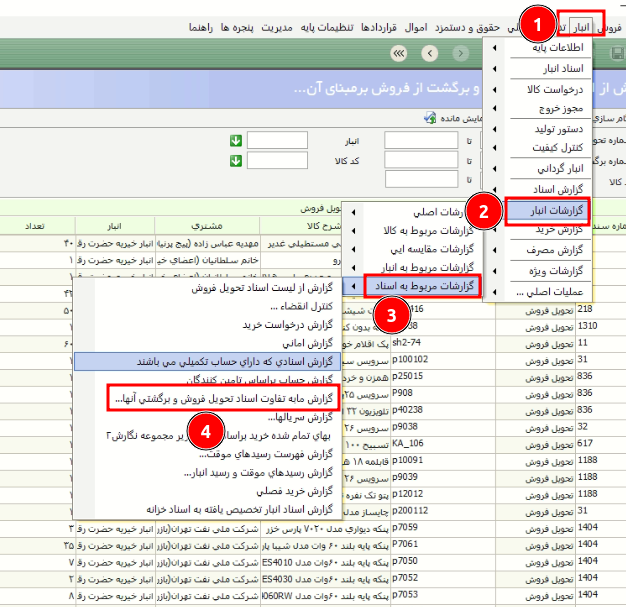
Task: Expand کنترل کیفیت submenu
Action: (x=537, y=148)
